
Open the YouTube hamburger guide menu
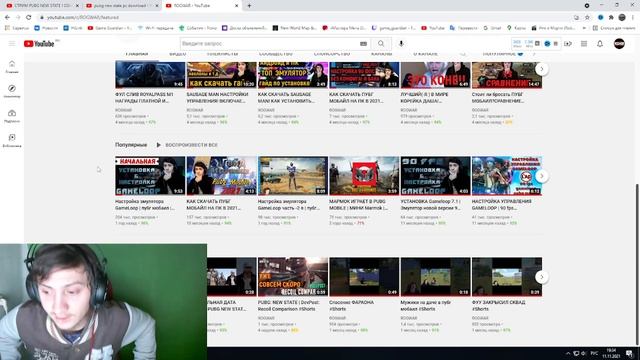pyautogui.click(x=12, y=44)
